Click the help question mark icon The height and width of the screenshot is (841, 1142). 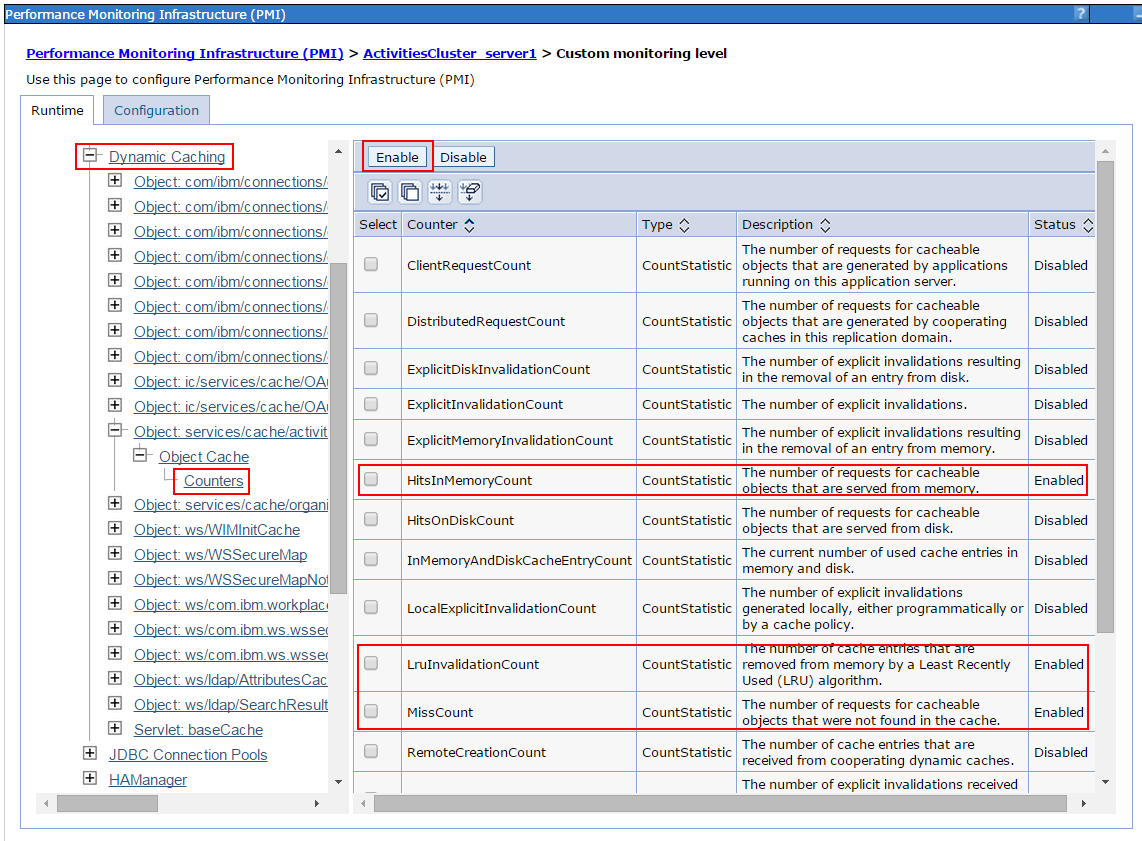(x=1080, y=13)
